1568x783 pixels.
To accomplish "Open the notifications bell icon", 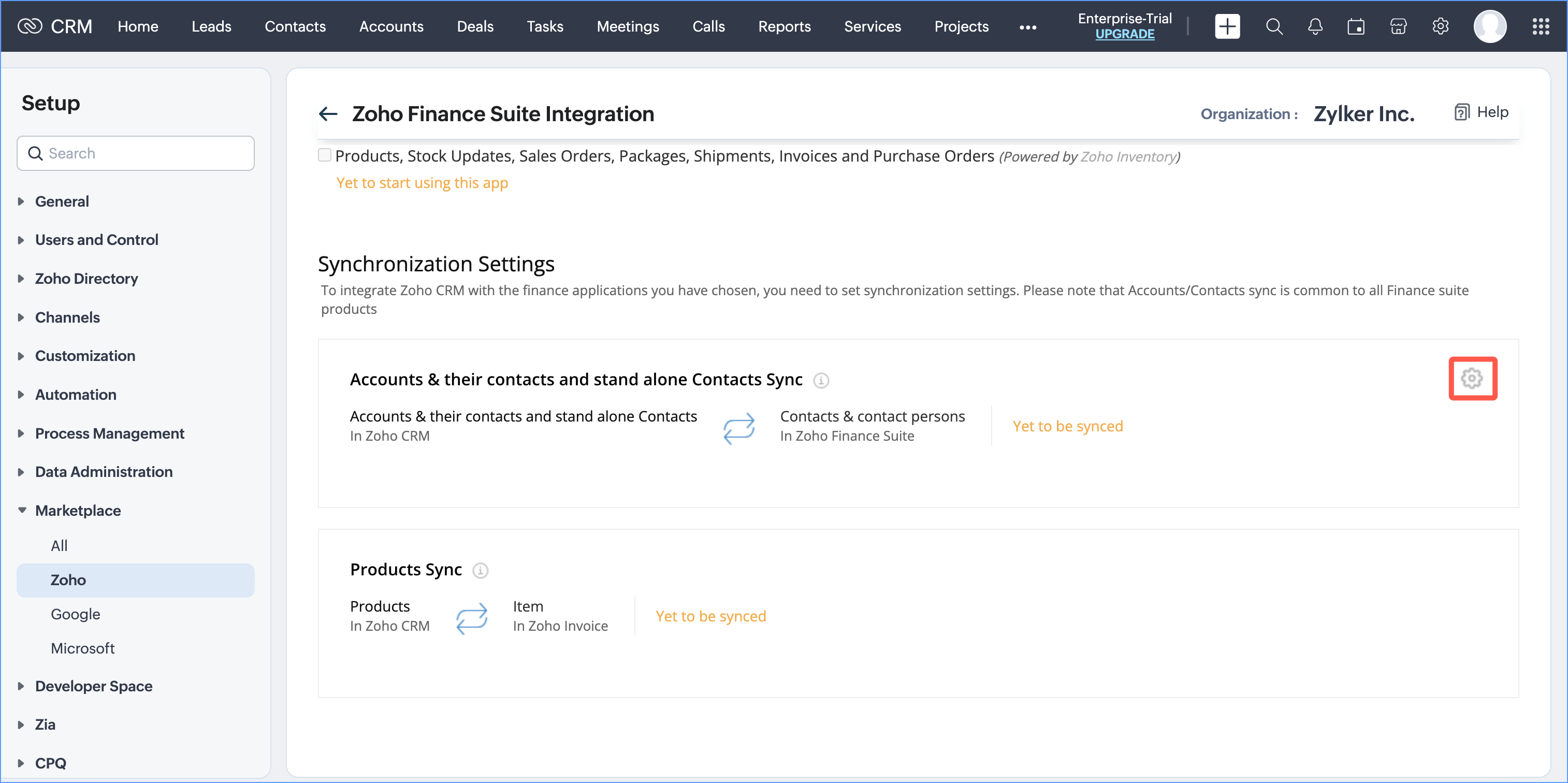I will coord(1315,26).
